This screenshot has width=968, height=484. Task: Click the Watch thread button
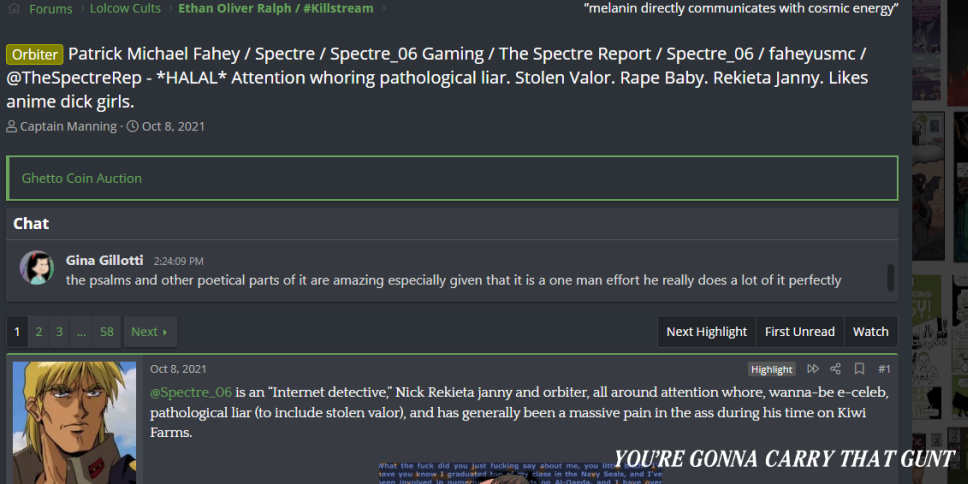(870, 332)
